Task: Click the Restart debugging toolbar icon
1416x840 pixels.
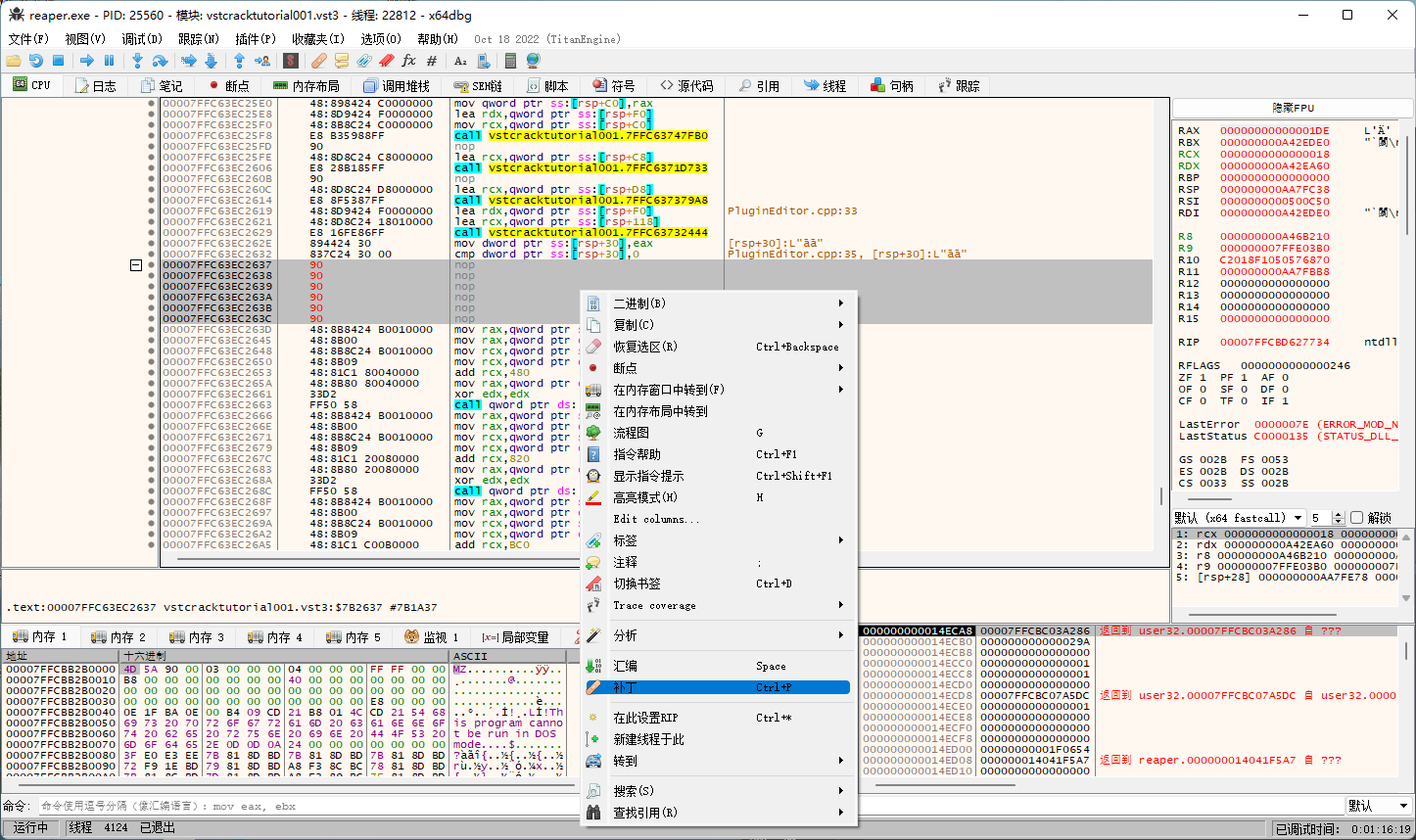Action: point(36,61)
